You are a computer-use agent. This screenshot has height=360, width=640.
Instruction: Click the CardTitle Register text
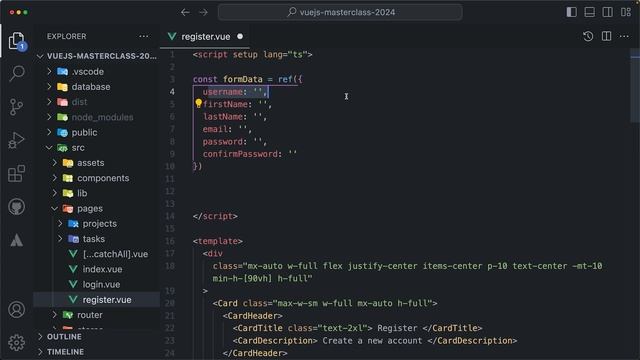coord(397,328)
